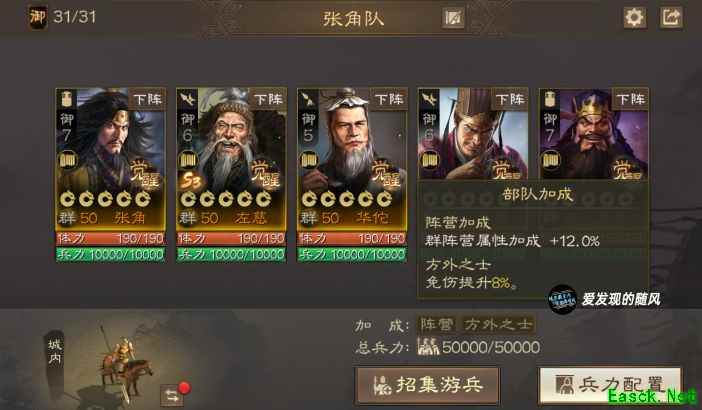Click 张角's green troop strength bar

(111, 255)
